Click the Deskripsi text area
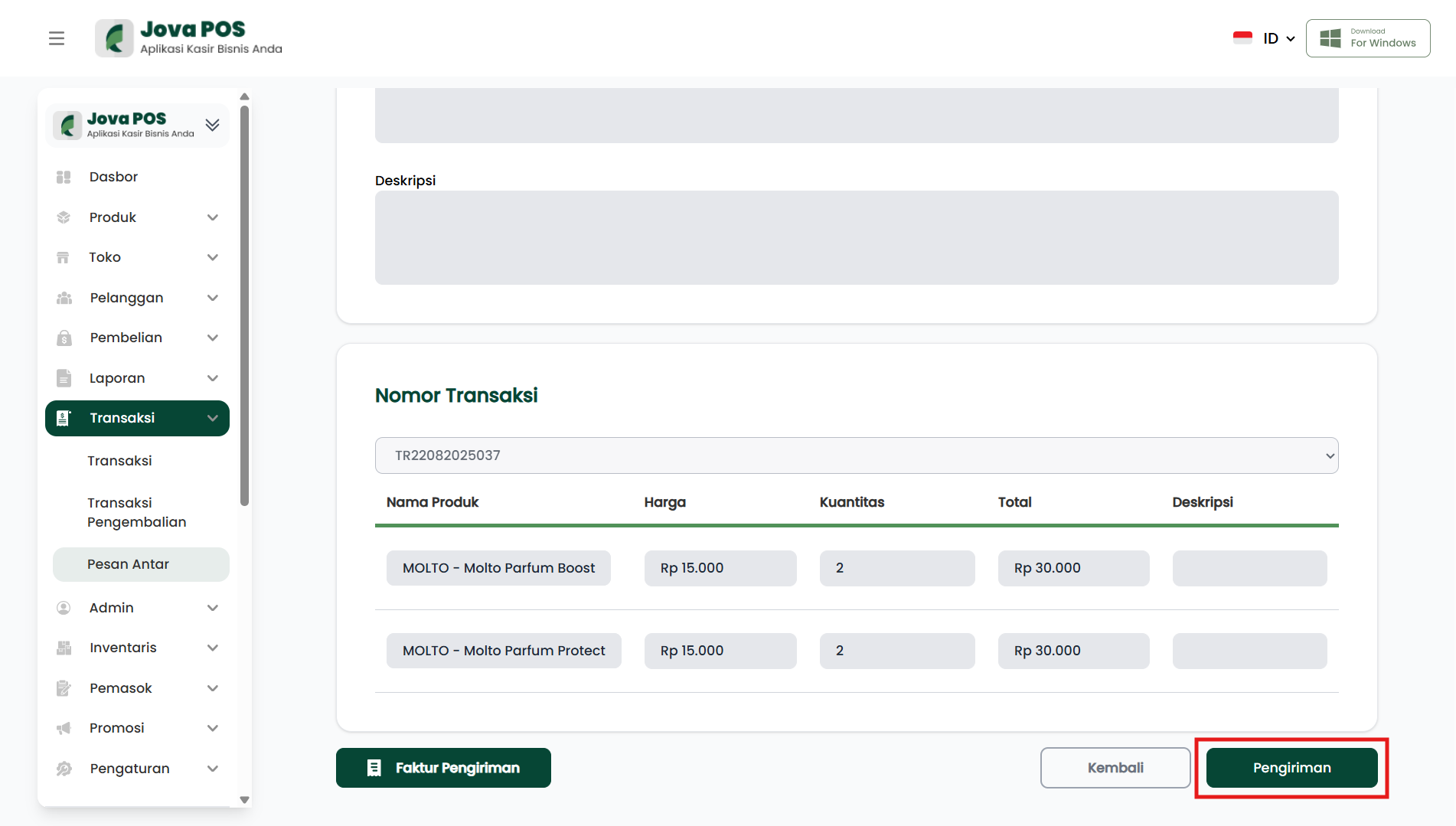This screenshot has width=1456, height=826. pos(856,237)
